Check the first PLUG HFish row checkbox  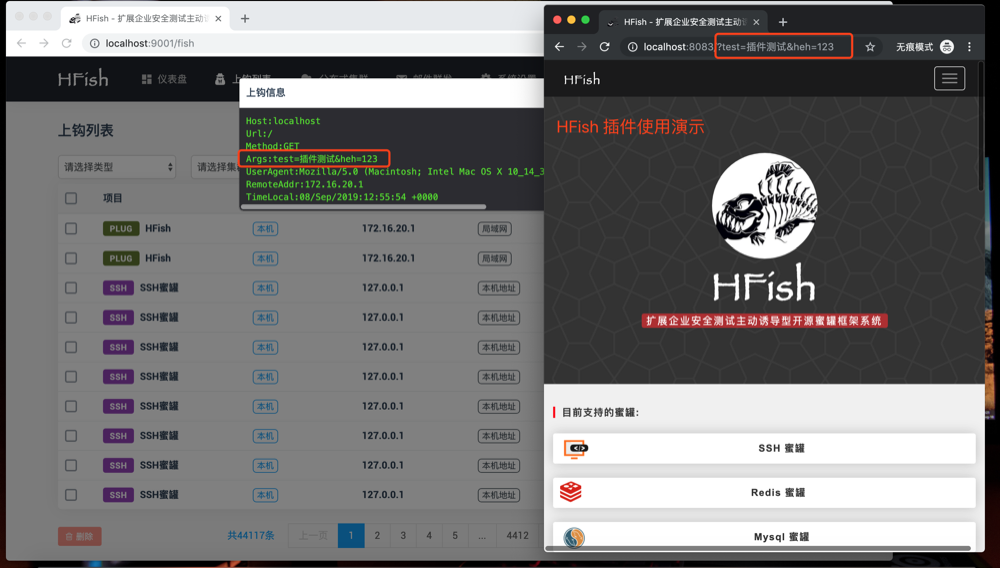71,228
